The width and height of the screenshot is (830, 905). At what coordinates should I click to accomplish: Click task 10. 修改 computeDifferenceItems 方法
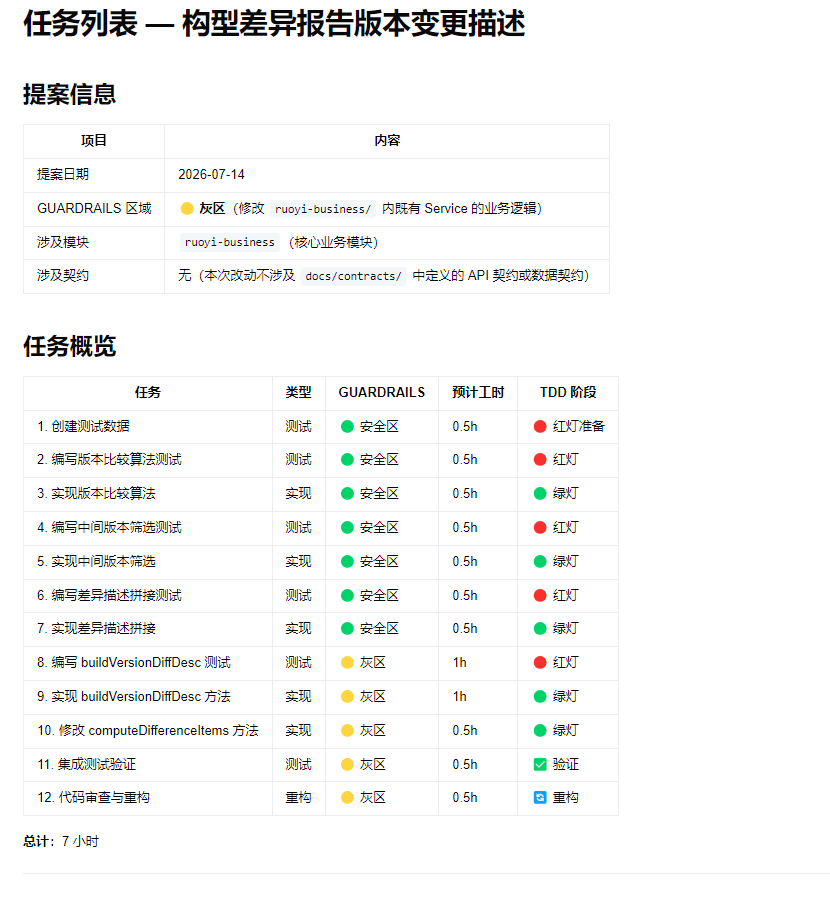(x=148, y=731)
